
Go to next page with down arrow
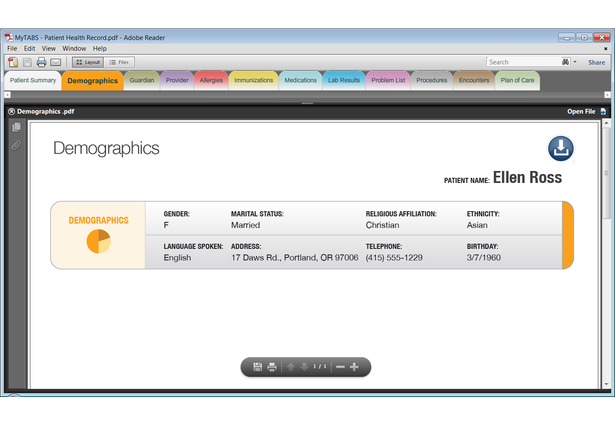click(x=304, y=367)
